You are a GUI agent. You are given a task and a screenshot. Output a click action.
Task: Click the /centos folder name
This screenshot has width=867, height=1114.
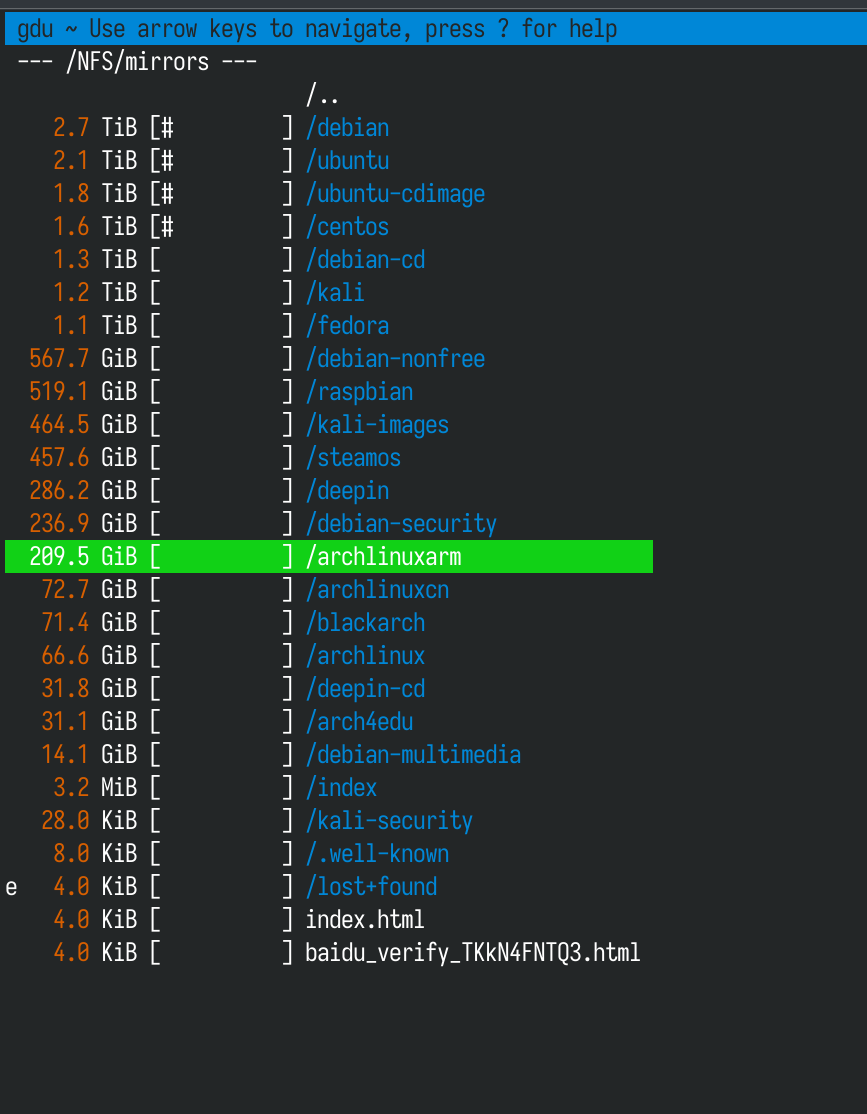click(x=347, y=227)
